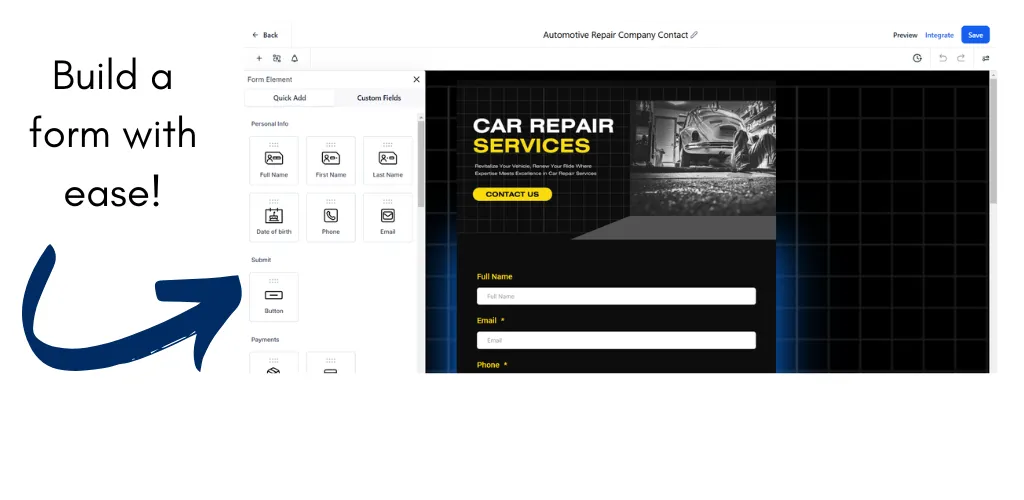Click the Preview button
1024x500 pixels.
point(904,35)
